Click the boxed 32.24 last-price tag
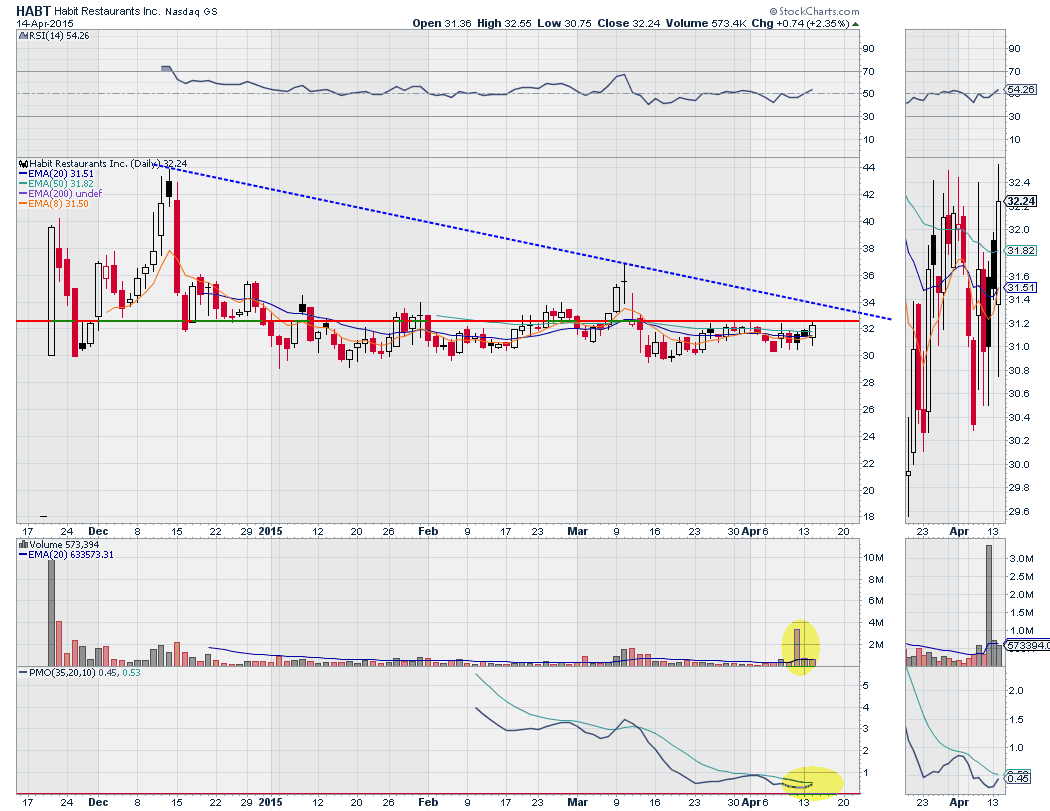 coord(1021,201)
